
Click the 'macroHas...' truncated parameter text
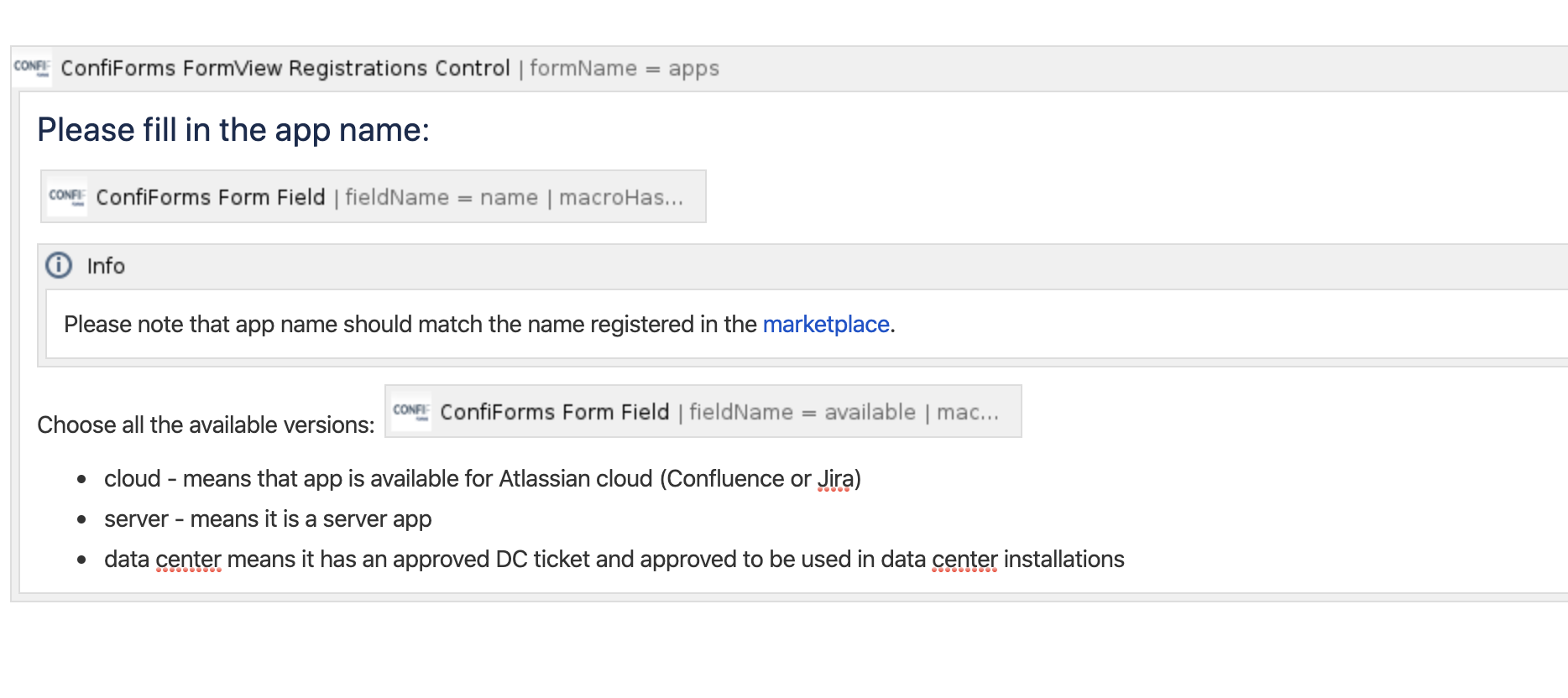click(621, 197)
